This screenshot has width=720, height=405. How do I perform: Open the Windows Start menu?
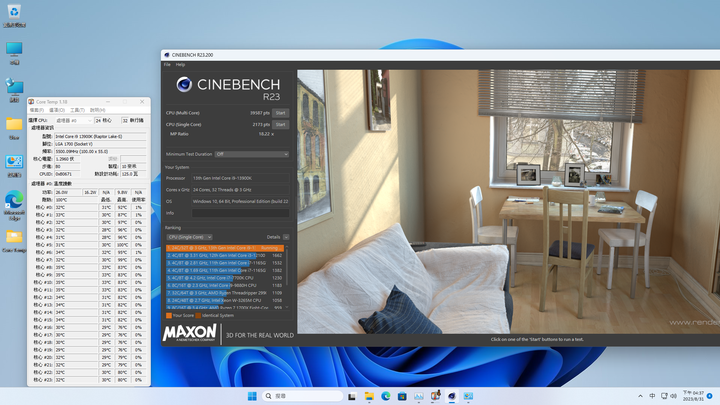[252, 396]
